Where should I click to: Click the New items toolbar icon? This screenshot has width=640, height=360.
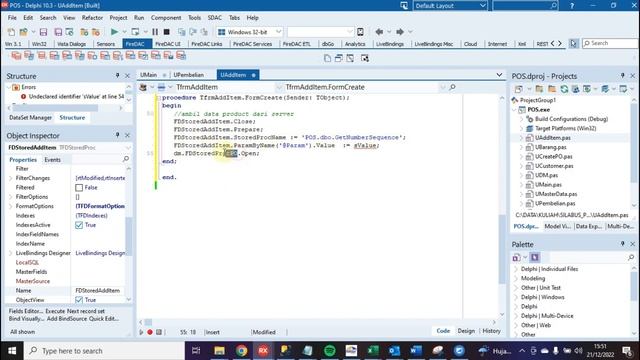pos(11,32)
